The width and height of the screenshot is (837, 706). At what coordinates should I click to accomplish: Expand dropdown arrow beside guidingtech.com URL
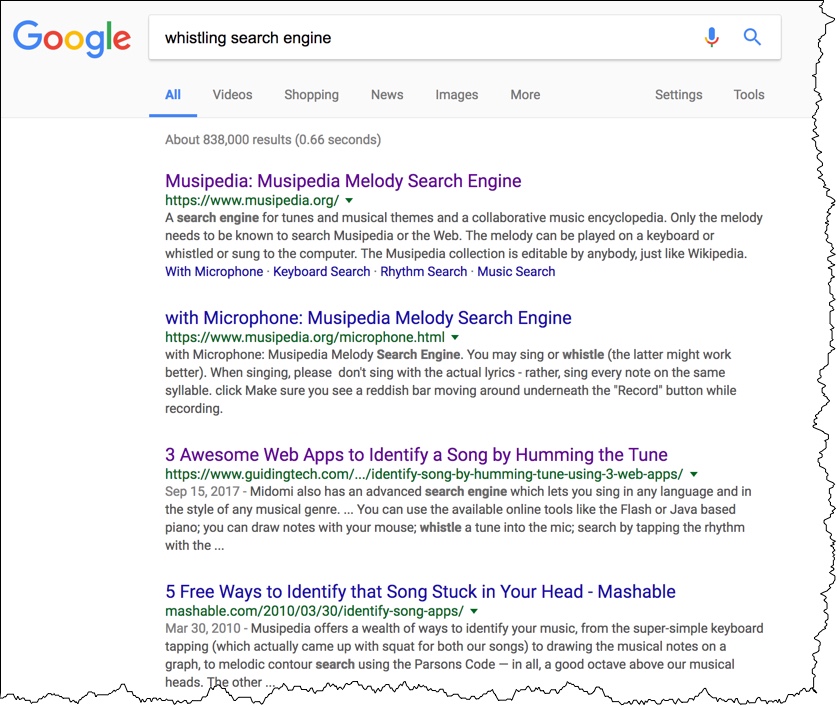coord(694,474)
